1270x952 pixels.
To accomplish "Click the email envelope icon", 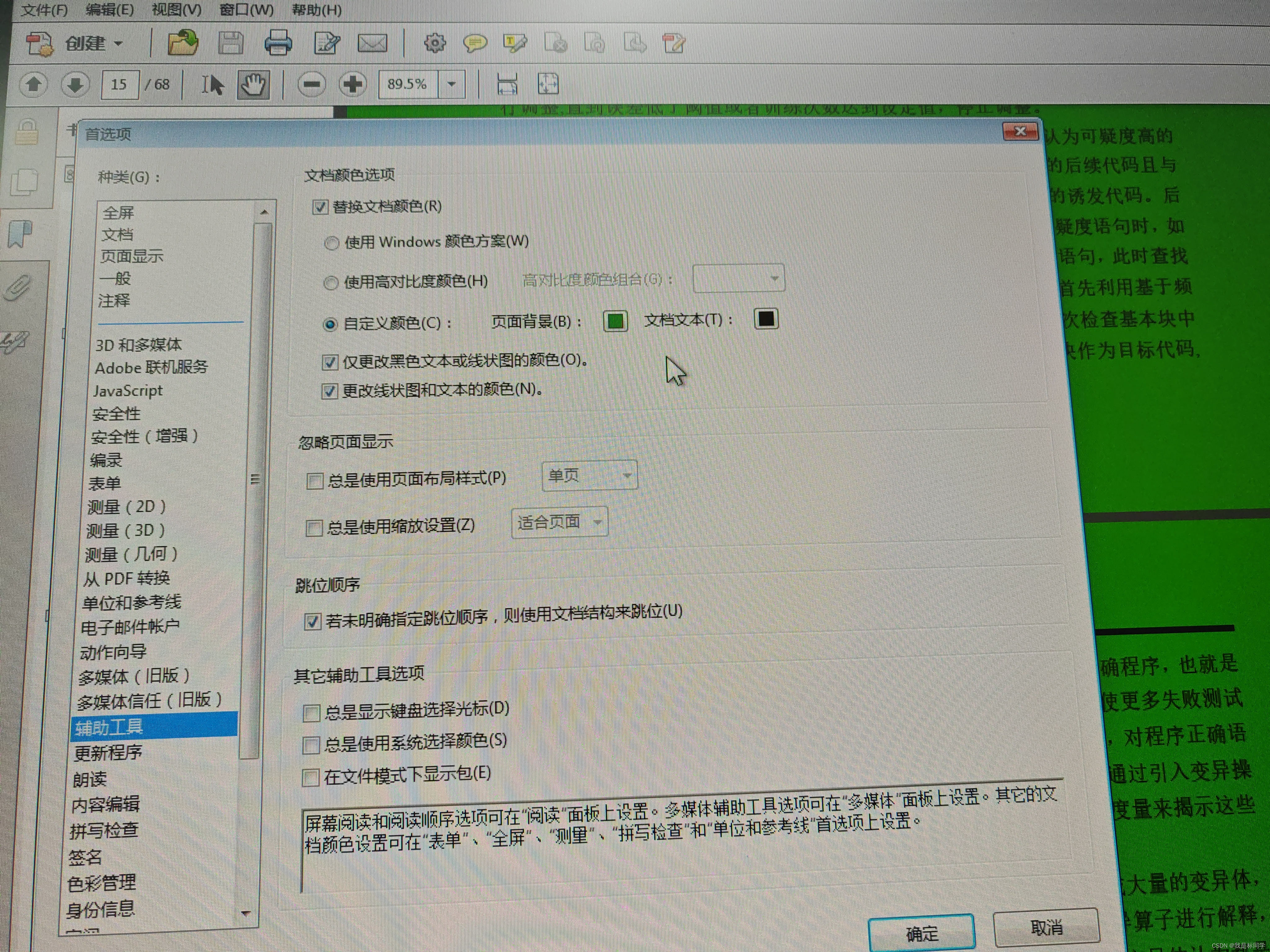I will click(372, 43).
